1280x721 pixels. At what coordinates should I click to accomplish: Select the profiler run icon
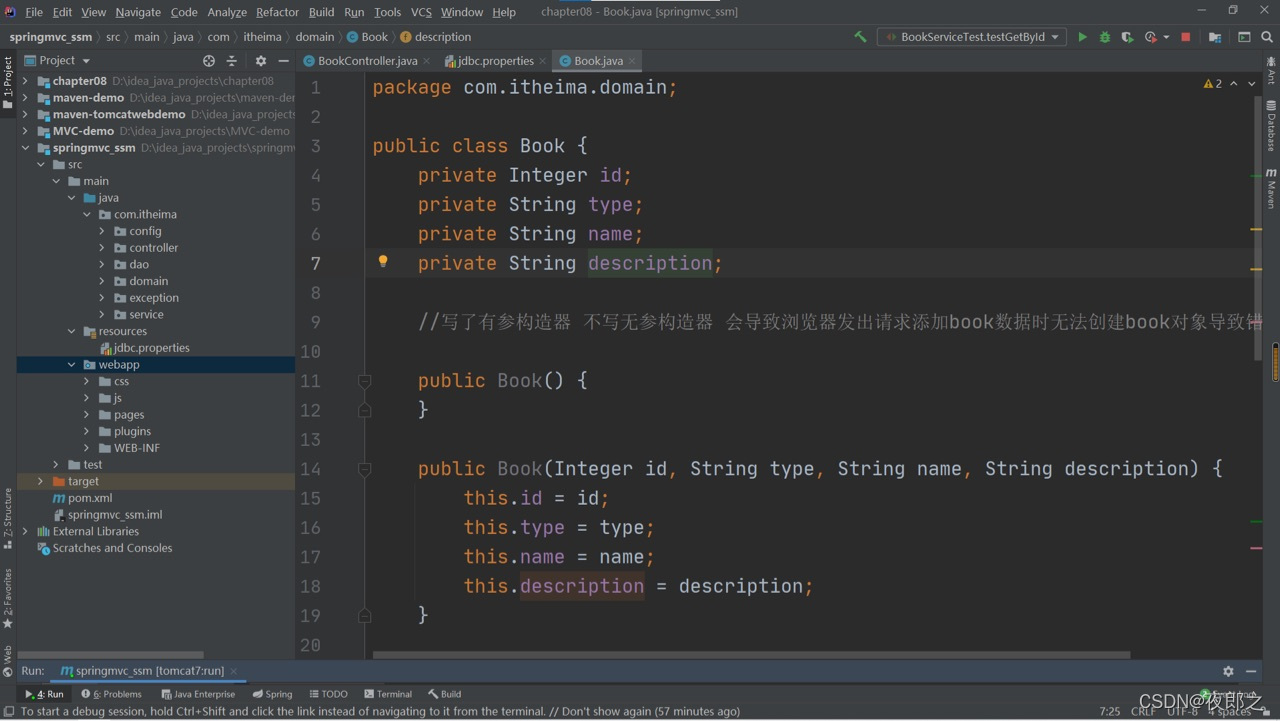point(1150,37)
